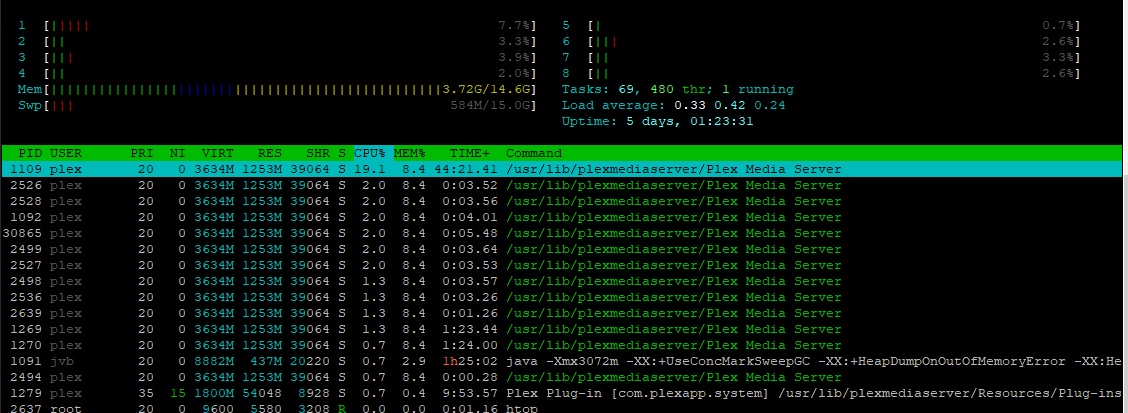Select process row with PID 2494

561,377
